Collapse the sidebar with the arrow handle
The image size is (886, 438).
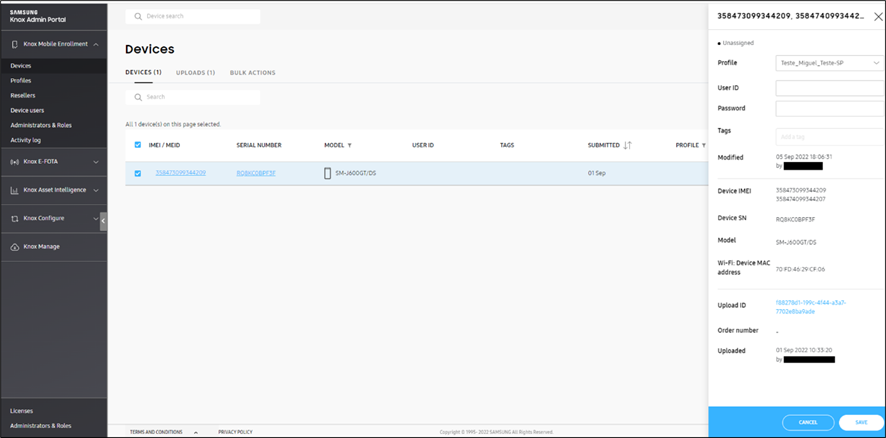103,221
